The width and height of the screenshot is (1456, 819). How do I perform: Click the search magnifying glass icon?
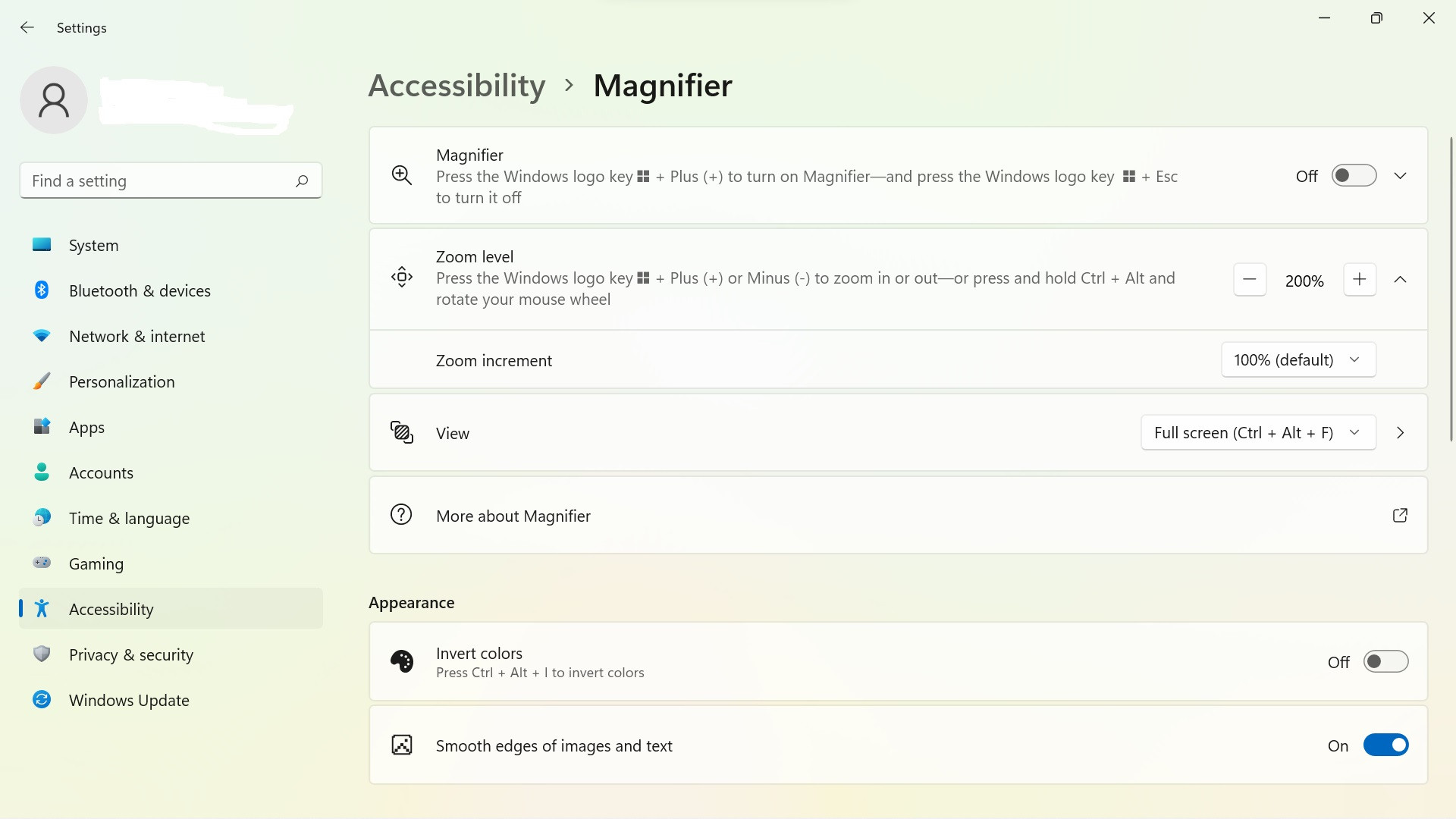coord(302,180)
